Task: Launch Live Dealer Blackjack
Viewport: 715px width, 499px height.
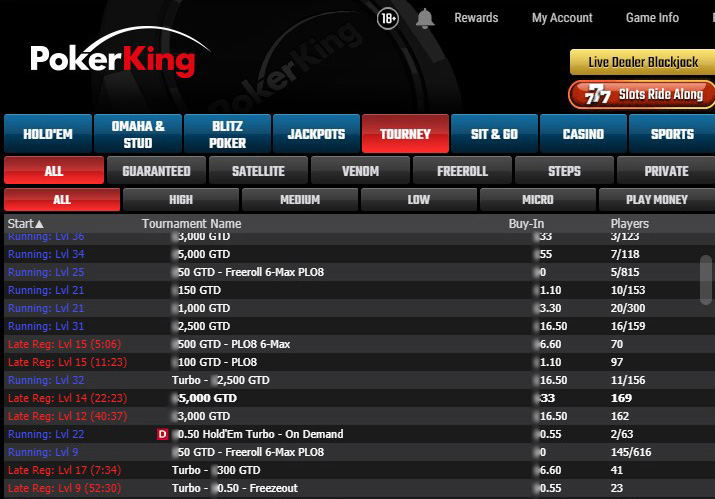Action: (642, 62)
